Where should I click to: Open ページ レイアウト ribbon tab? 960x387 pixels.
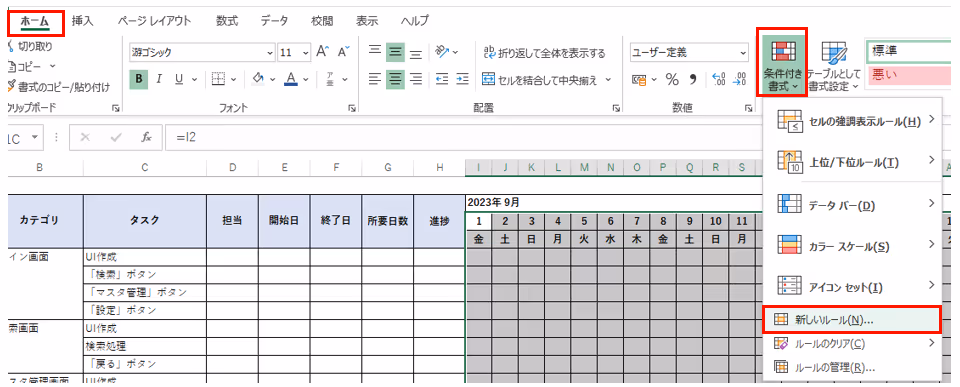[x=155, y=21]
